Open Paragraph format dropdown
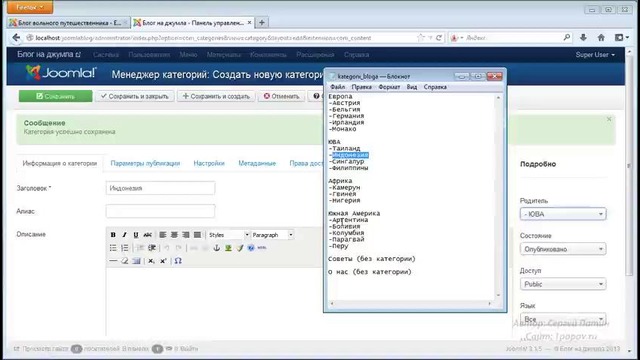The width and height of the screenshot is (640, 360). click(x=272, y=235)
